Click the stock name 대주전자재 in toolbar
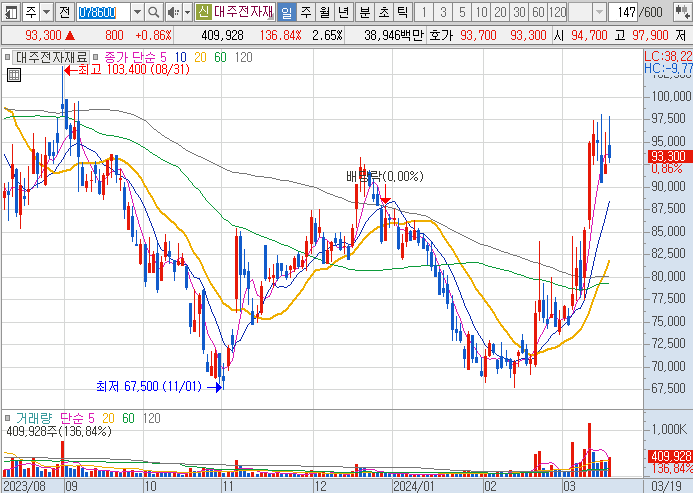Viewport: 693px width, 493px height. coord(244,12)
